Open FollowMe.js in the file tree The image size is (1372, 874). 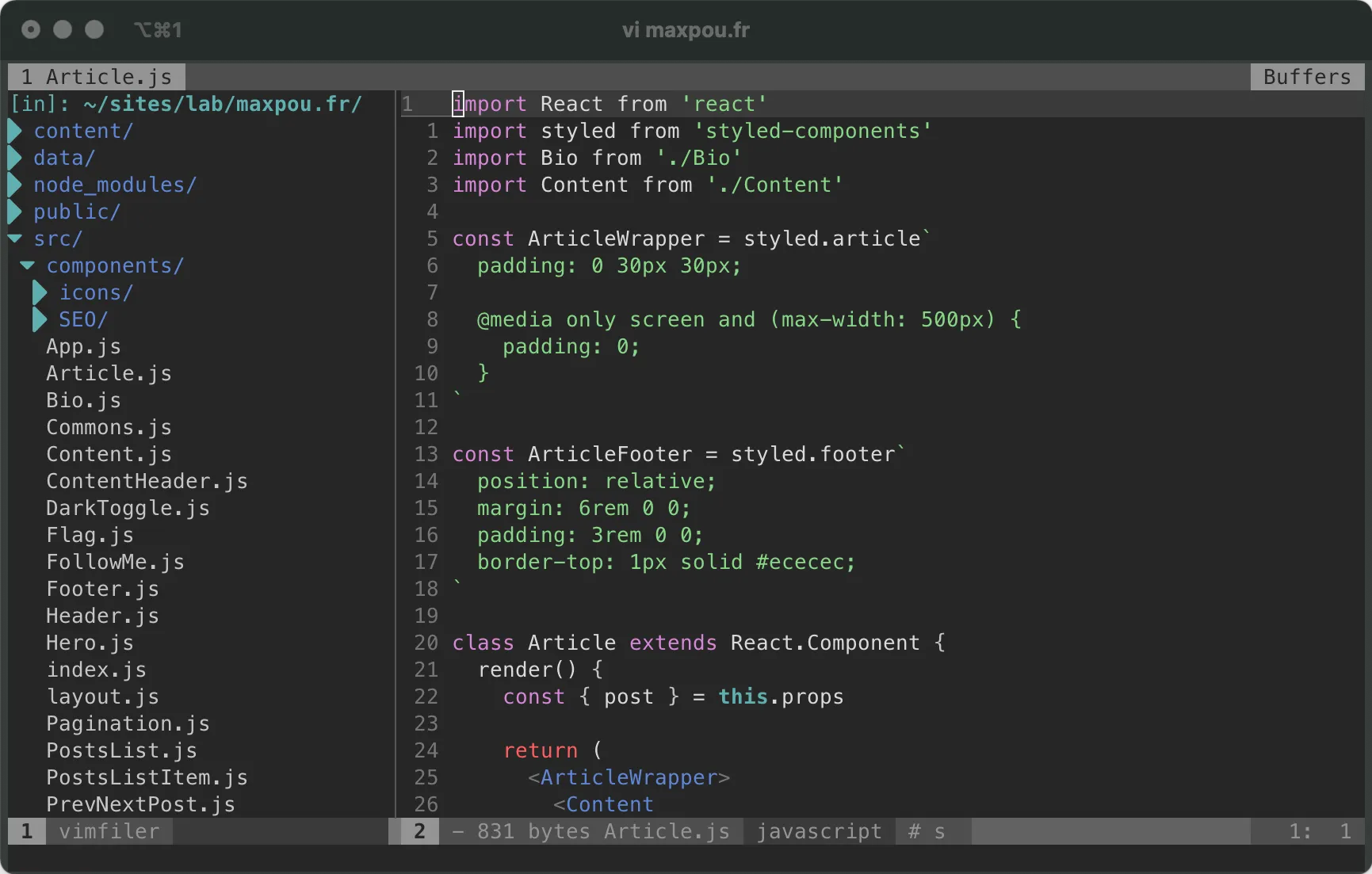[x=115, y=562]
